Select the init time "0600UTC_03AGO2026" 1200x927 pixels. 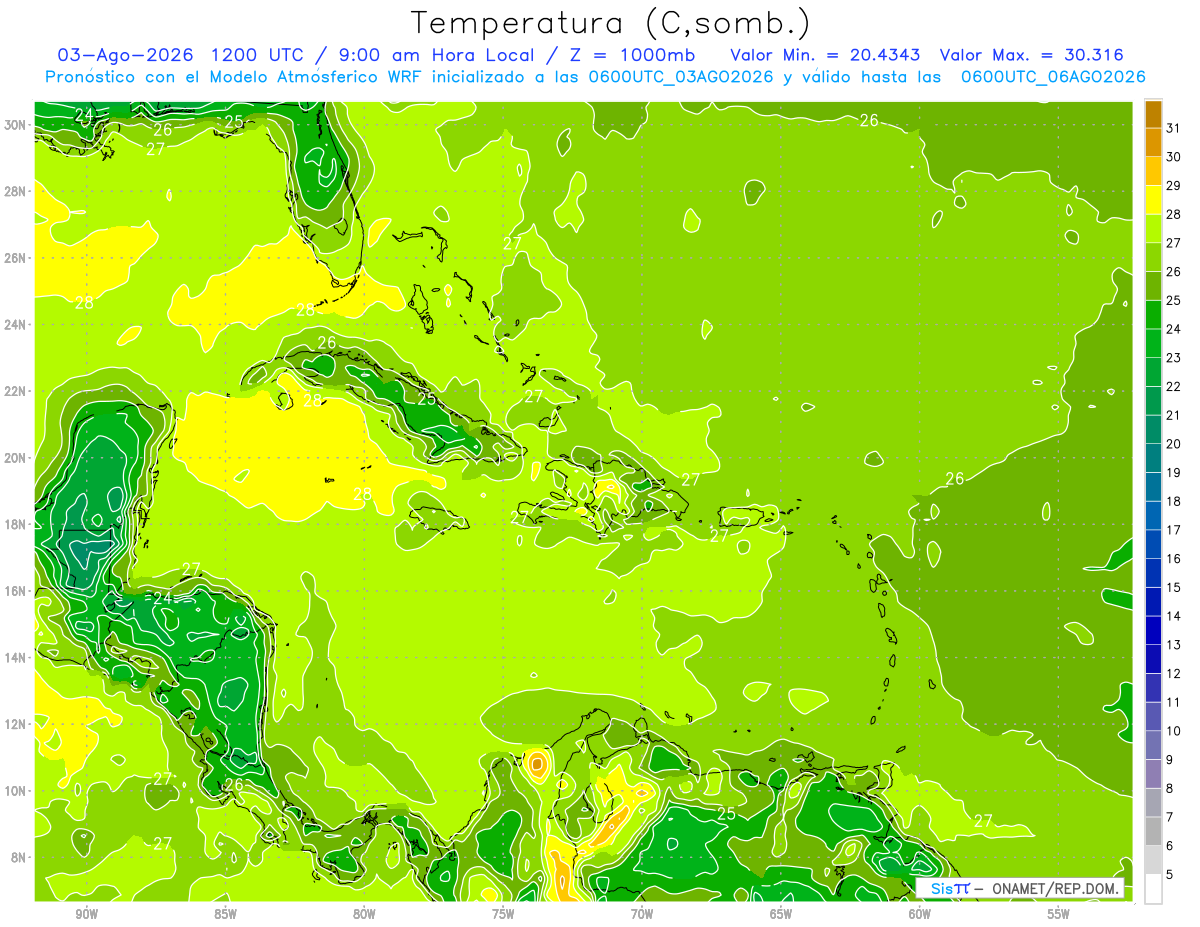679,77
